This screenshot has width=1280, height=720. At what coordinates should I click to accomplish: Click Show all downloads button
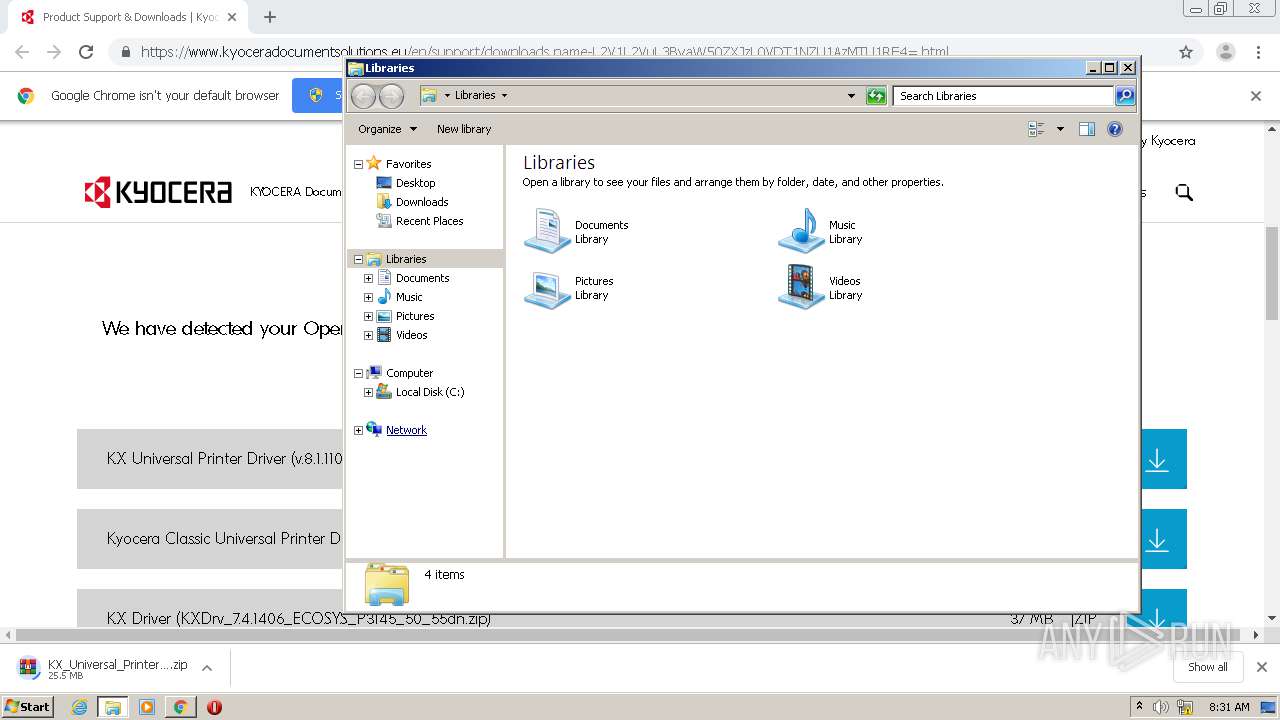tap(1207, 667)
